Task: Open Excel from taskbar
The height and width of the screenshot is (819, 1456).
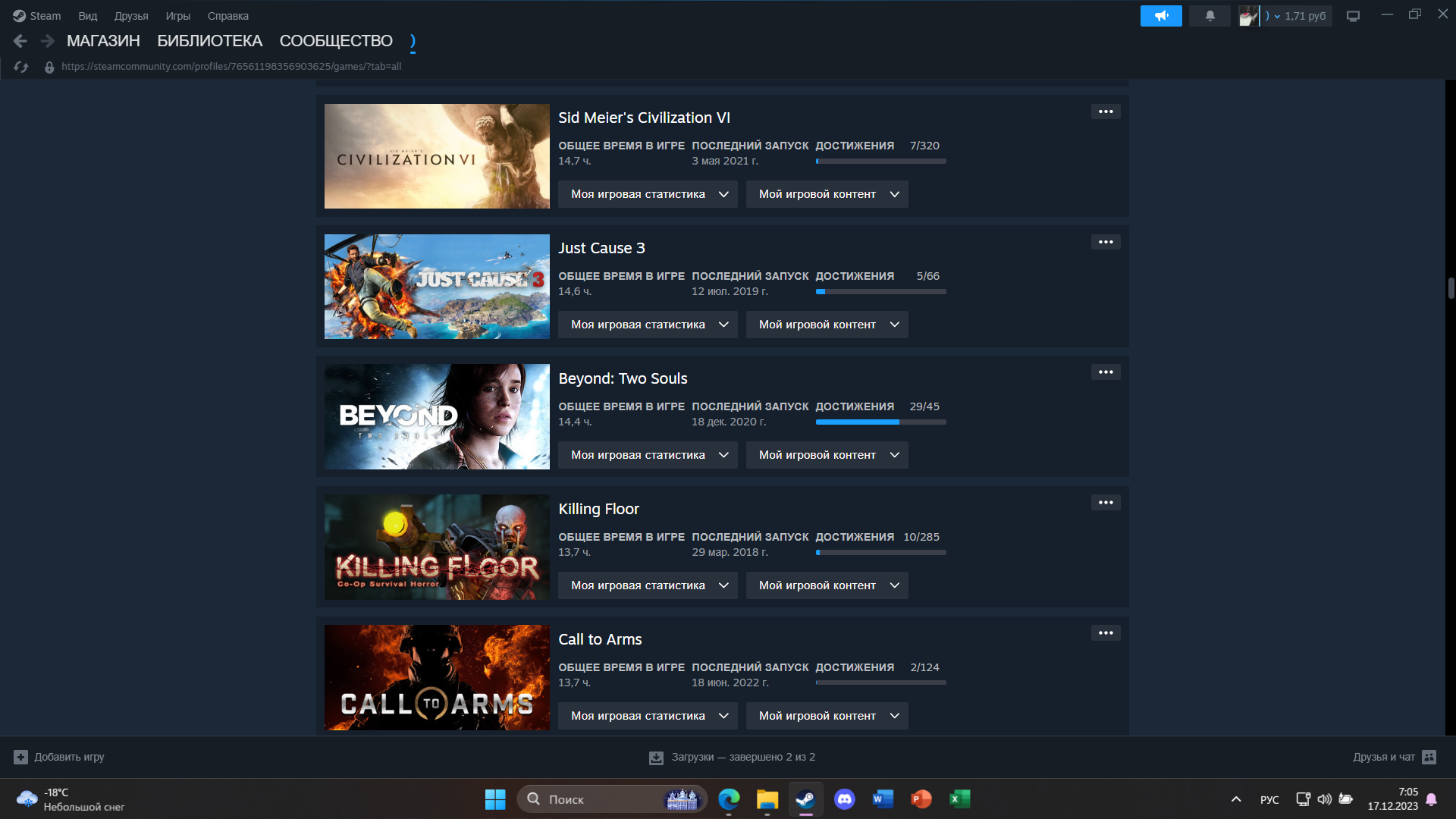Action: point(959,799)
